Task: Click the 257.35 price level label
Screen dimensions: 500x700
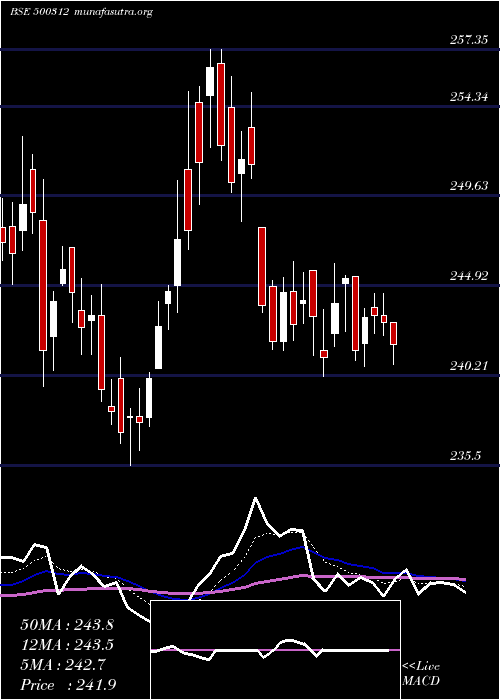Action: [x=468, y=40]
